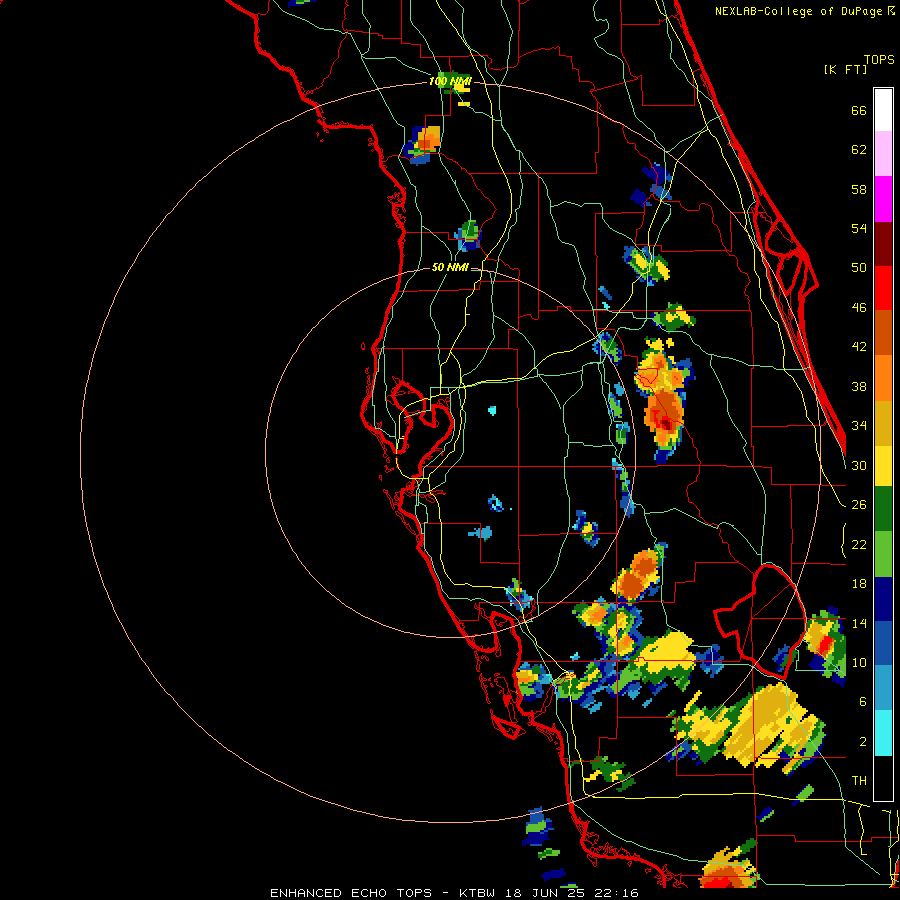Click the black TH threshold swatch

tap(883, 778)
